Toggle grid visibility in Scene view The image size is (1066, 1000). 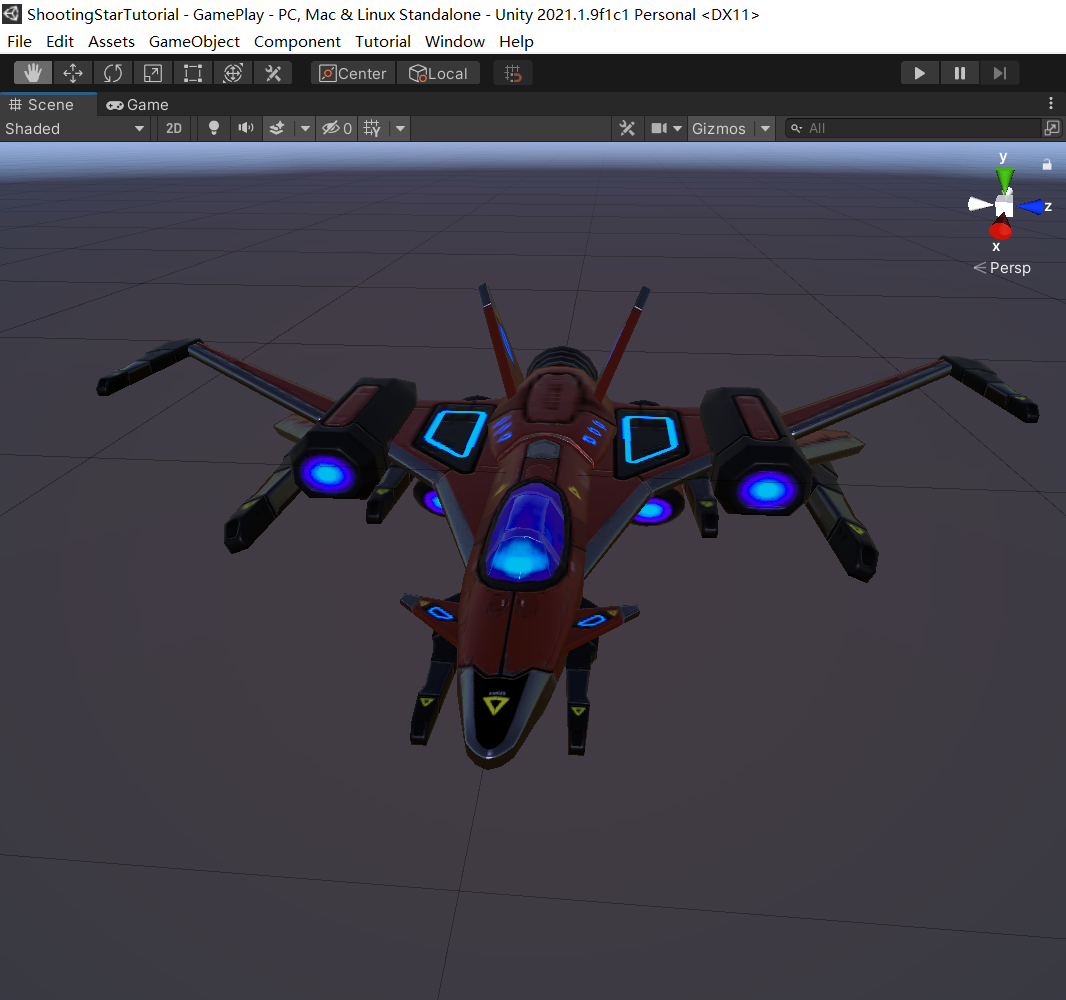[369, 128]
